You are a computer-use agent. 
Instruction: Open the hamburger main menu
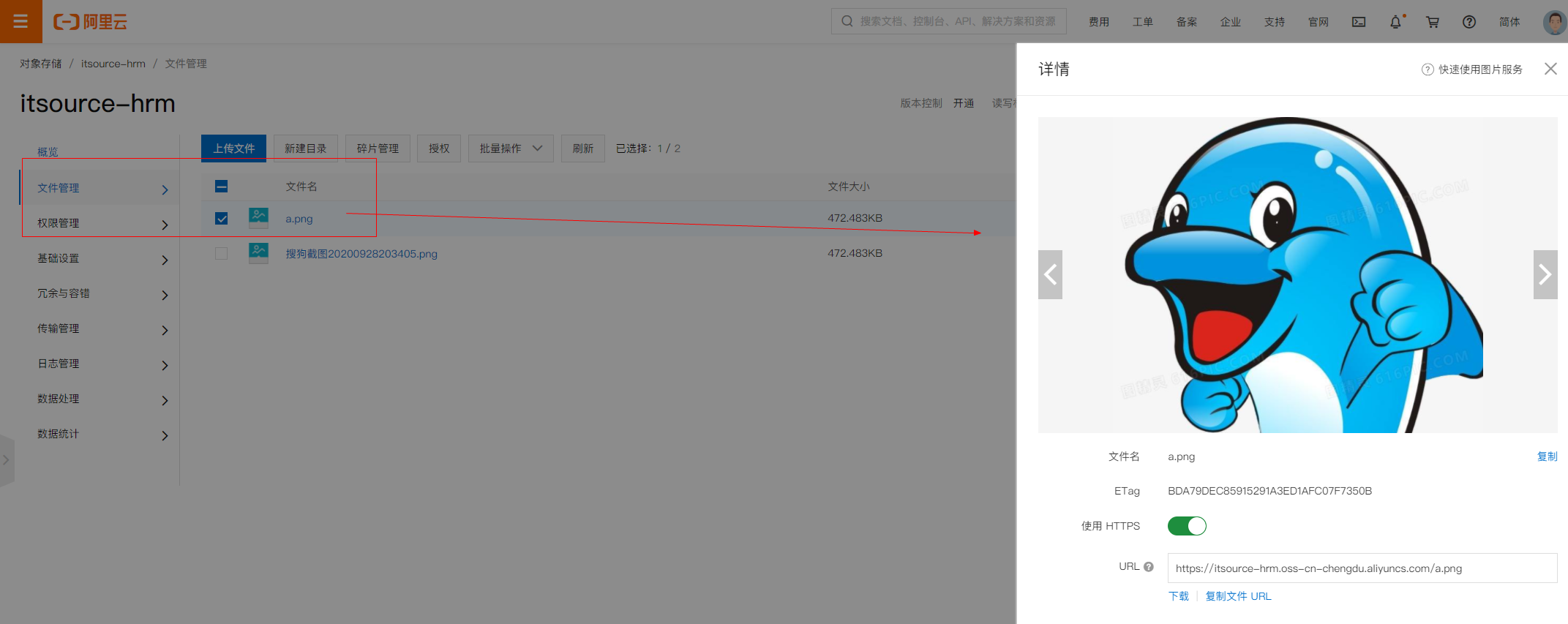20,21
